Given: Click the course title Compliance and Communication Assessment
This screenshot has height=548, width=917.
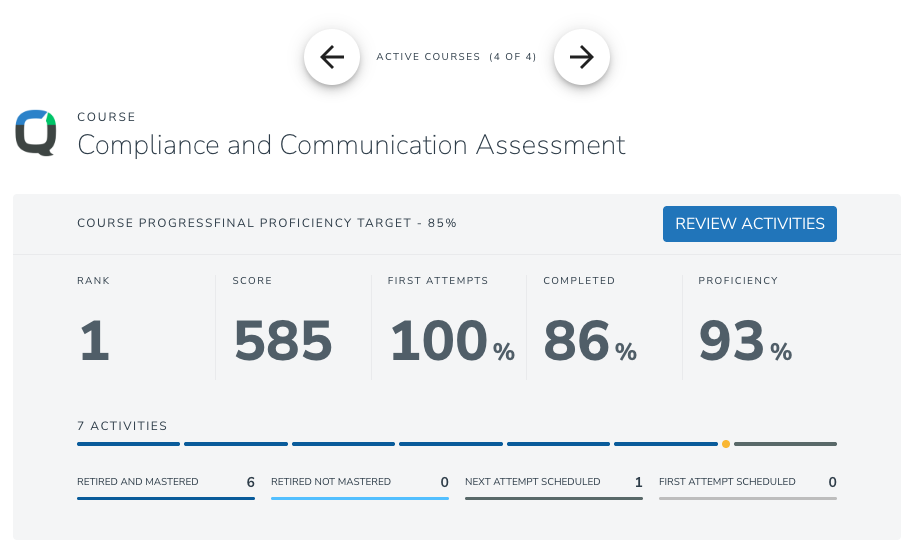Looking at the screenshot, I should tap(351, 145).
